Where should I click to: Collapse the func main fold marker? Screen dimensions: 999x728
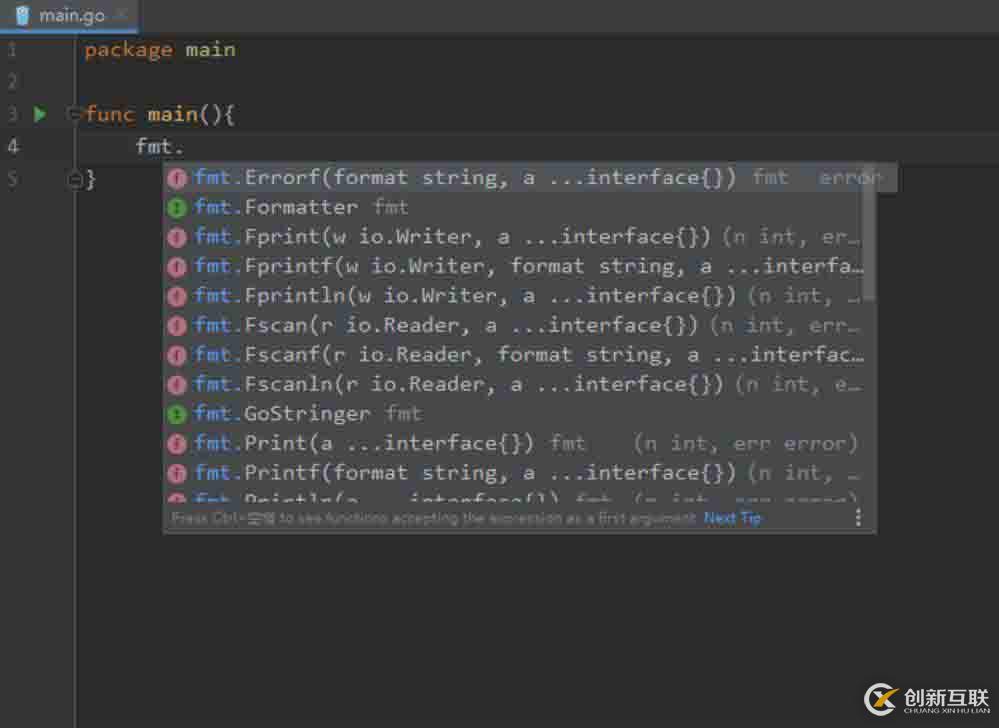click(x=73, y=115)
